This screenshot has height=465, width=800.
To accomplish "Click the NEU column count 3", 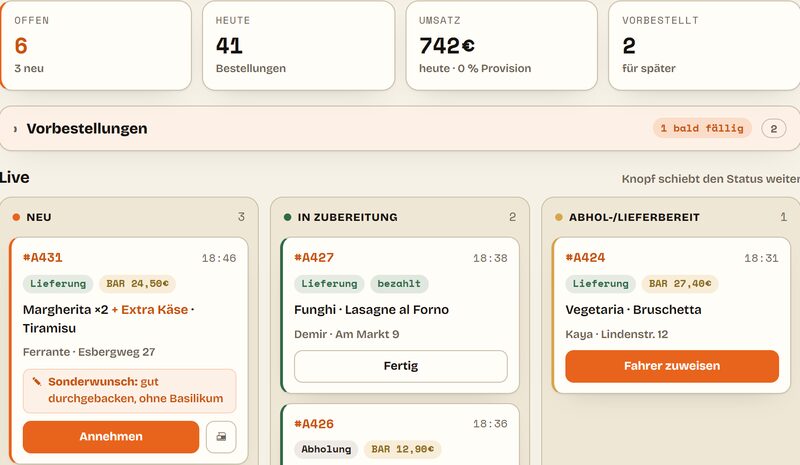I will click(x=241, y=217).
